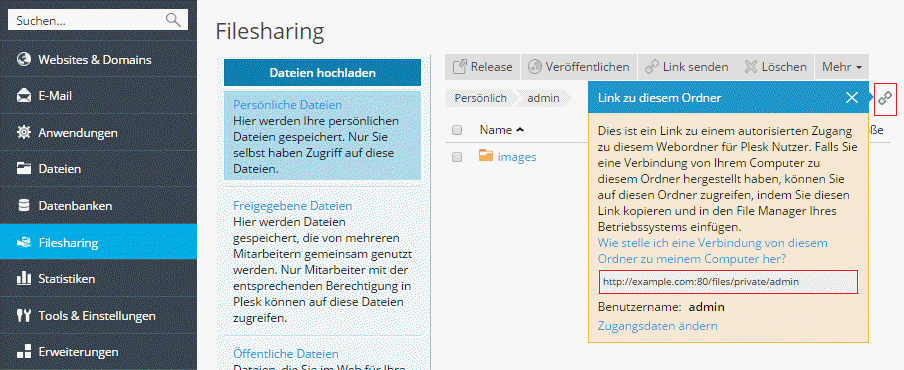
Task: Close the Link zu diesem Ordner popup
Action: (852, 98)
